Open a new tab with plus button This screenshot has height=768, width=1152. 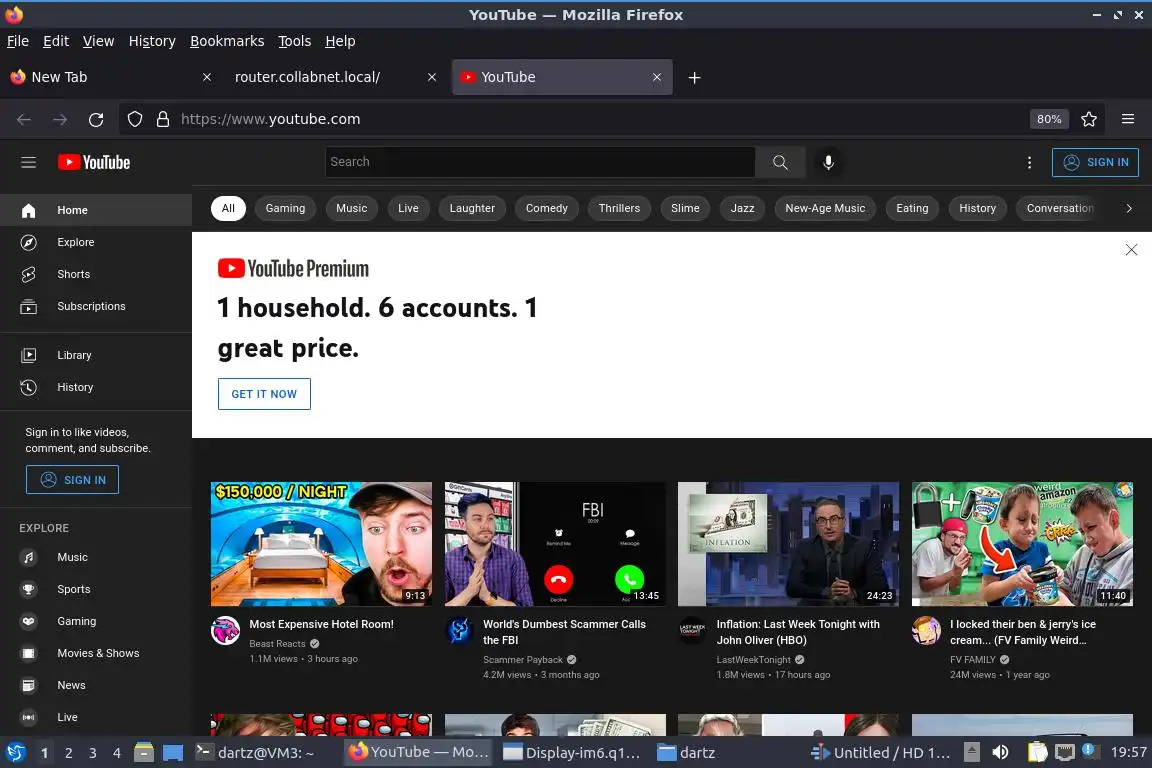[x=694, y=77]
